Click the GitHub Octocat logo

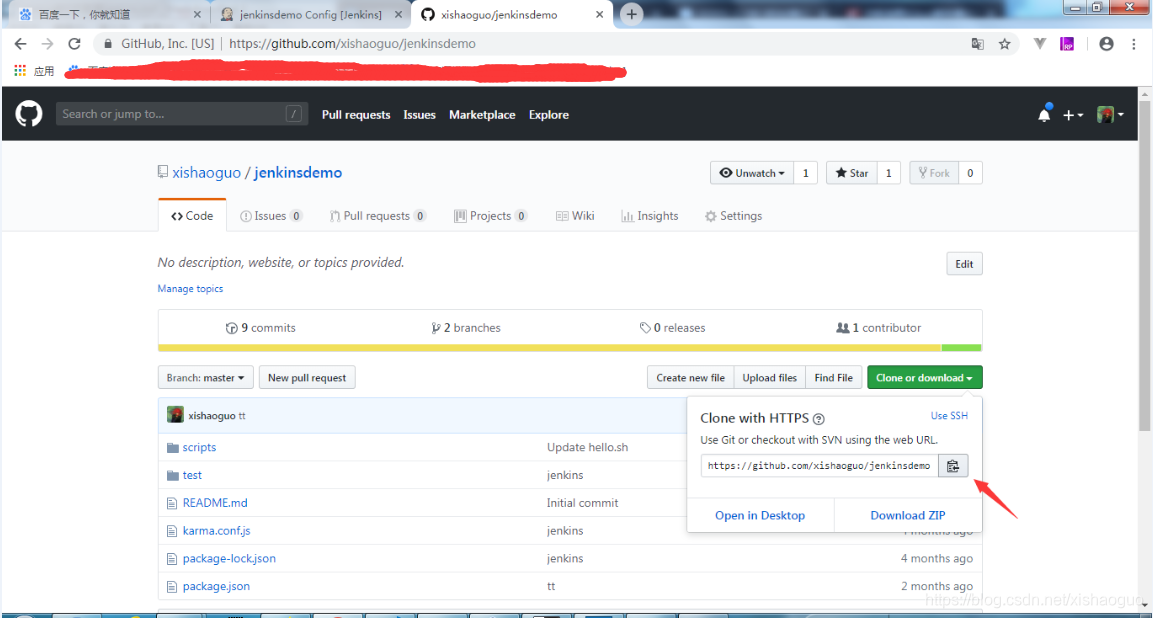[x=29, y=114]
